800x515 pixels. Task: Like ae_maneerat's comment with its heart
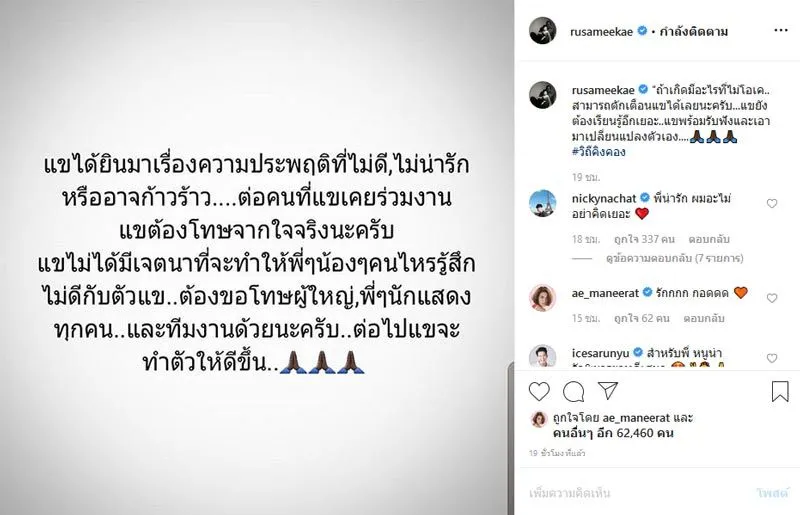pyautogui.click(x=772, y=298)
